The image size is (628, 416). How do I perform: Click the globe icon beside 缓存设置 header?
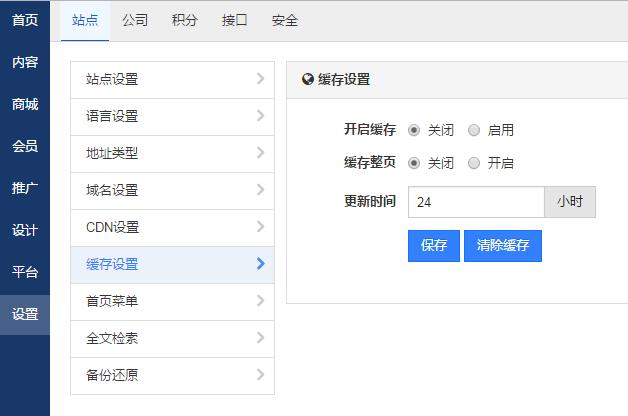(x=308, y=79)
